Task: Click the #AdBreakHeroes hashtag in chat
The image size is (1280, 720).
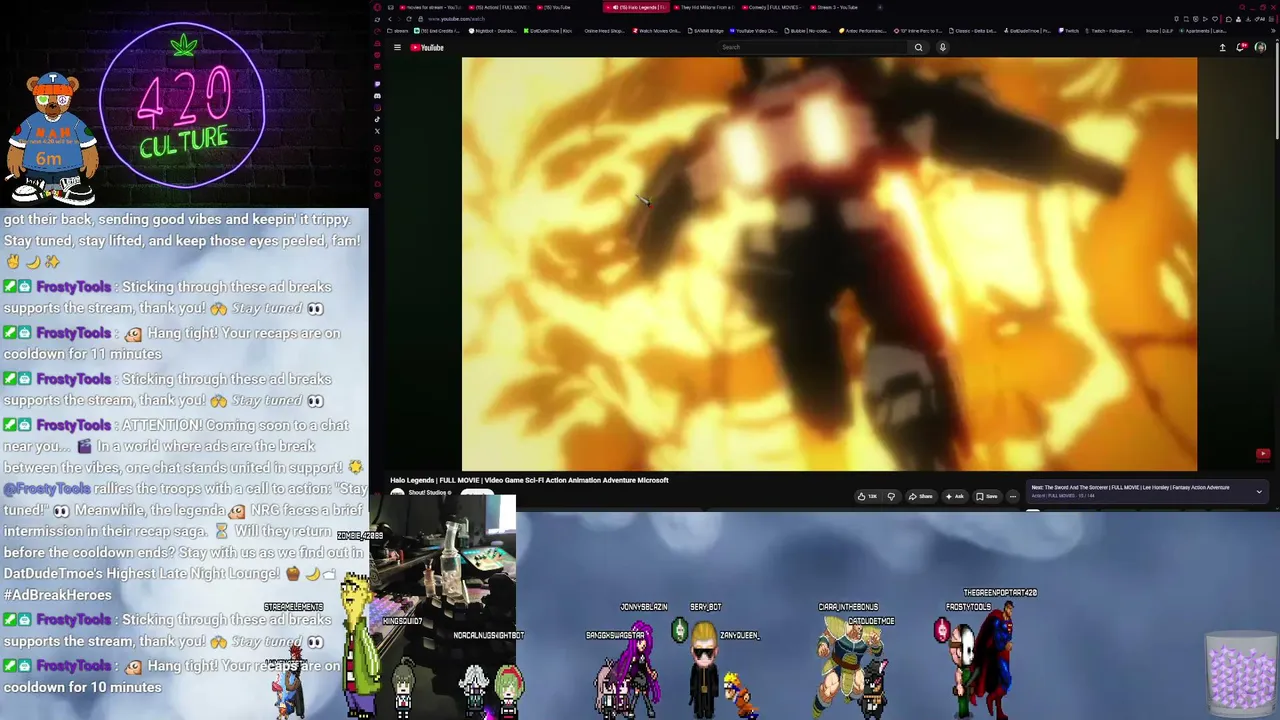Action: tap(58, 595)
